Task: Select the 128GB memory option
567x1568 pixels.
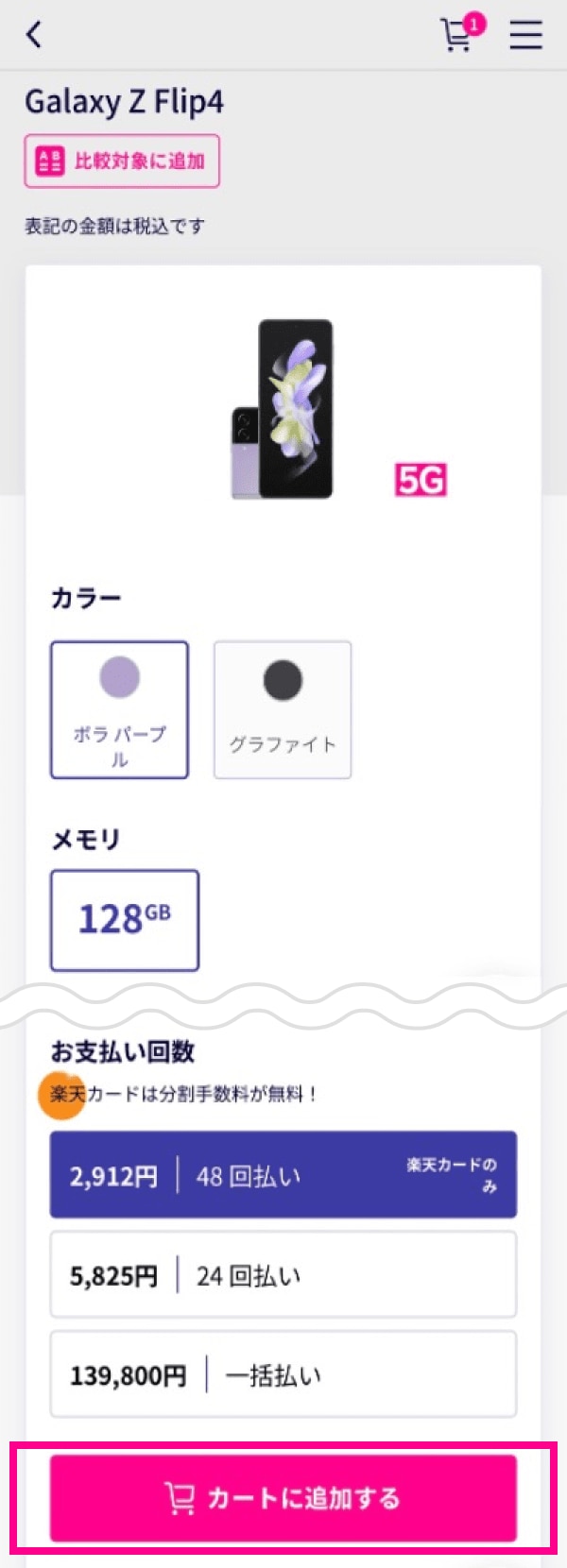Action: [125, 920]
